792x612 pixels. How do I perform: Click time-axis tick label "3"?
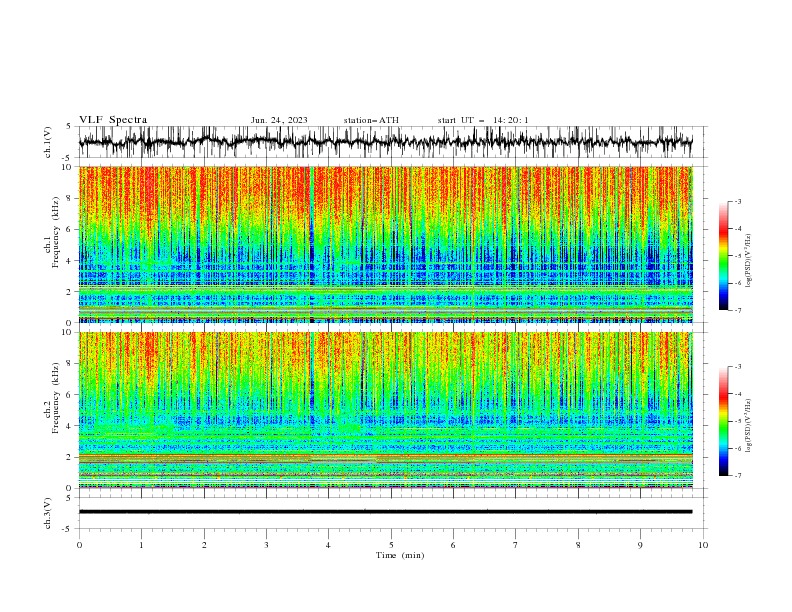point(266,545)
